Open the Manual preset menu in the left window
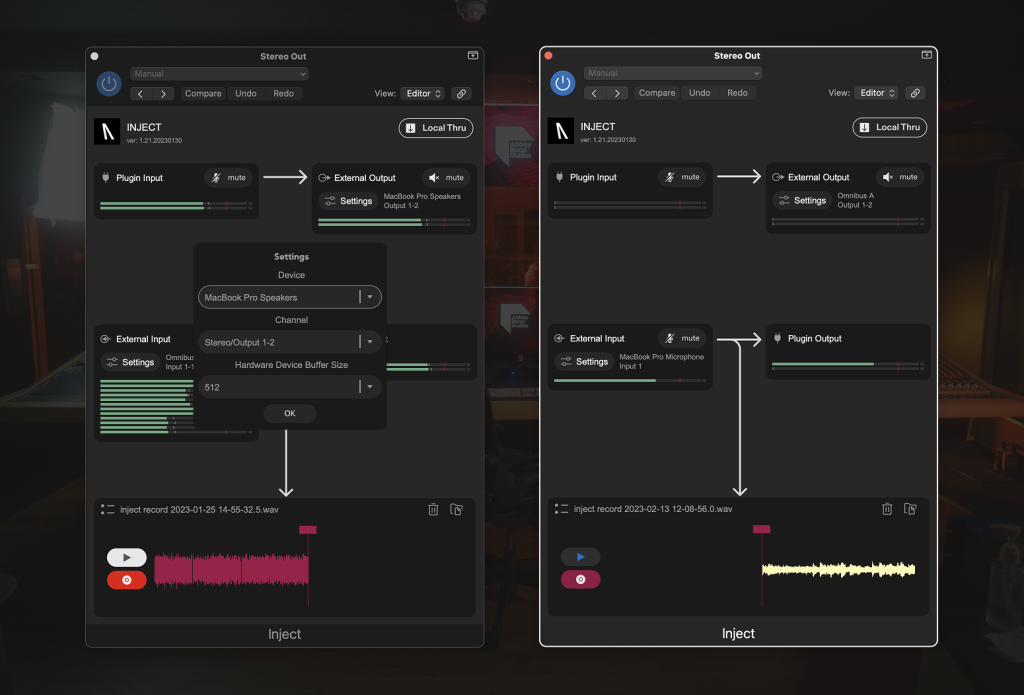Viewport: 1024px width, 695px height. pyautogui.click(x=219, y=74)
